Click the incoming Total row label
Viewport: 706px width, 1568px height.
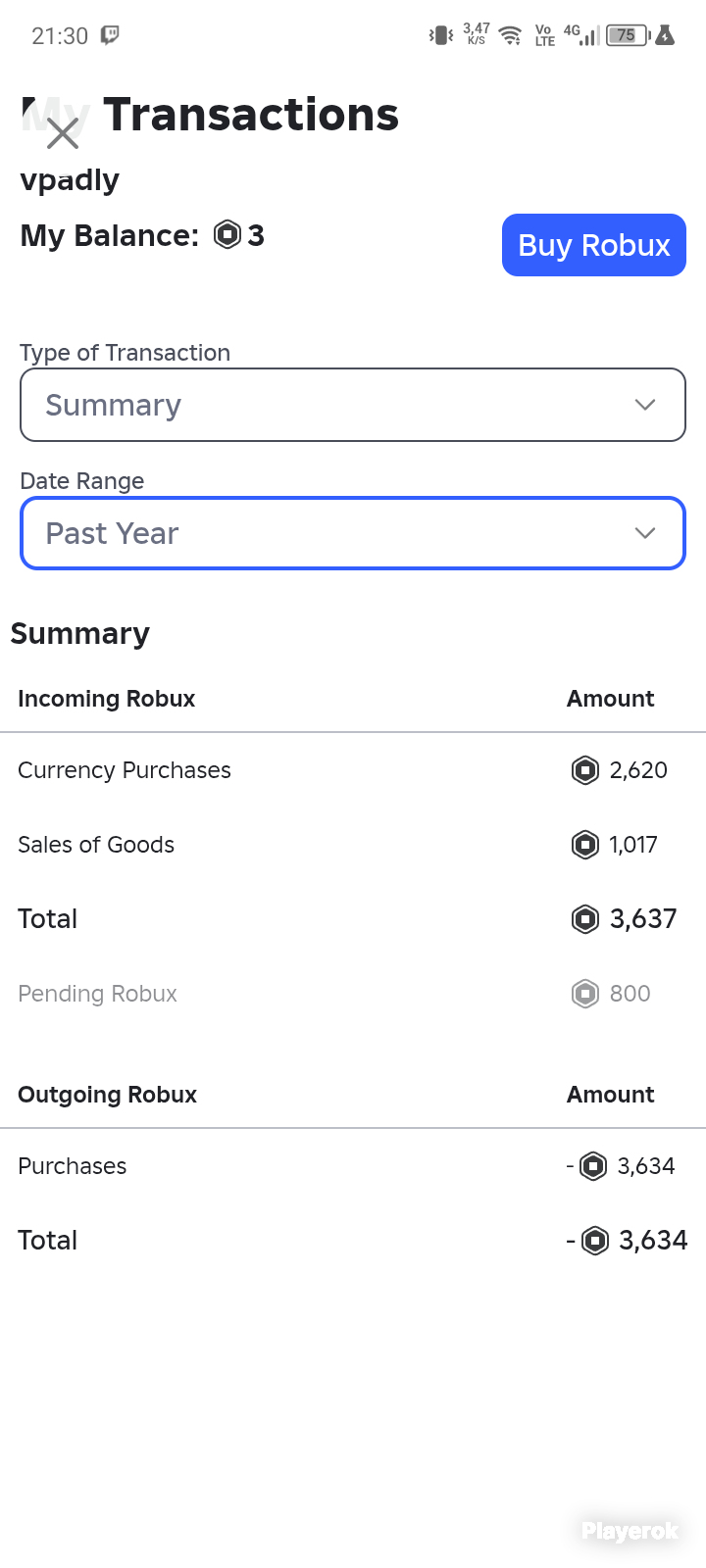(48, 919)
